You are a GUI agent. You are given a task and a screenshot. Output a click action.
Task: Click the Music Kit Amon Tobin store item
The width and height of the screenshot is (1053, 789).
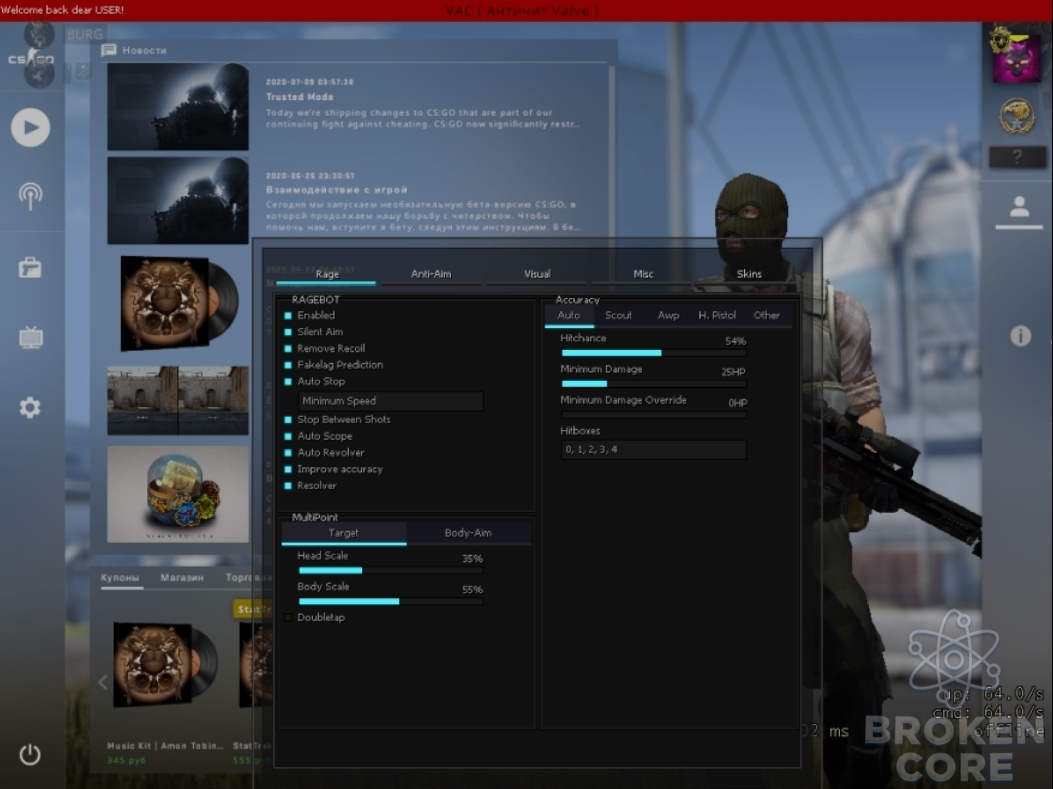[x=165, y=692]
